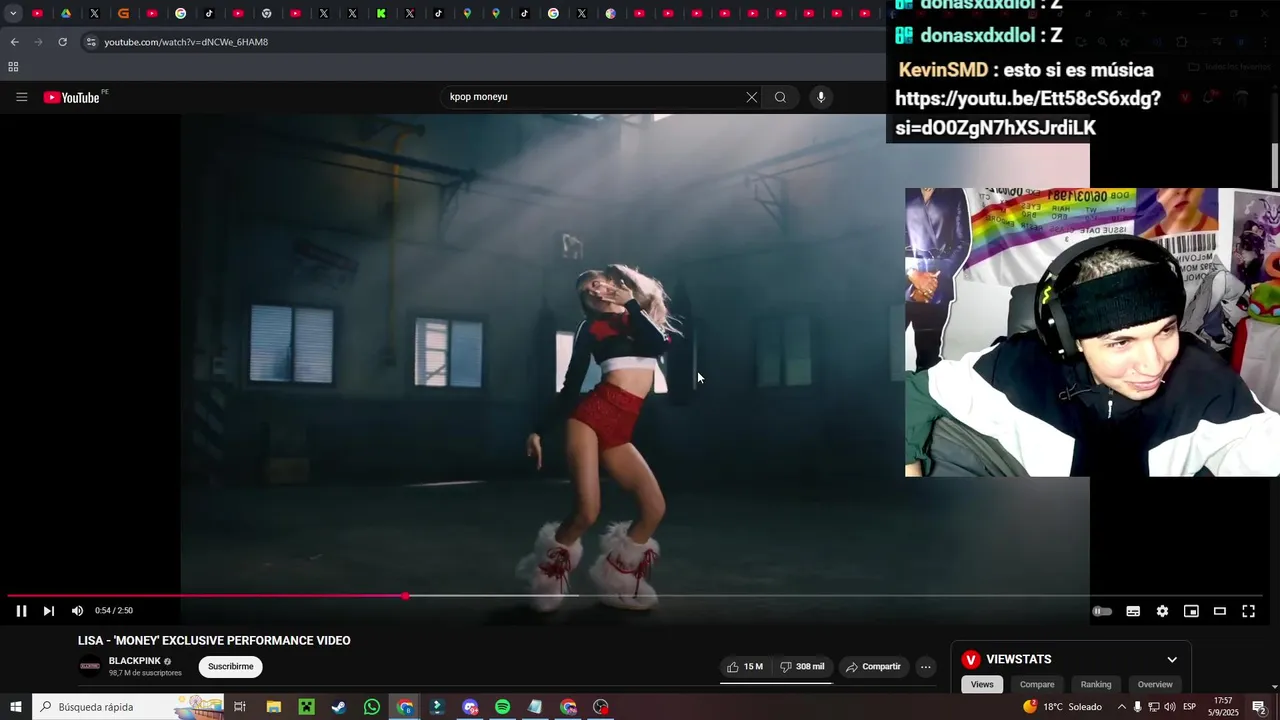
Task: Enable theater mode view
Action: (1220, 611)
